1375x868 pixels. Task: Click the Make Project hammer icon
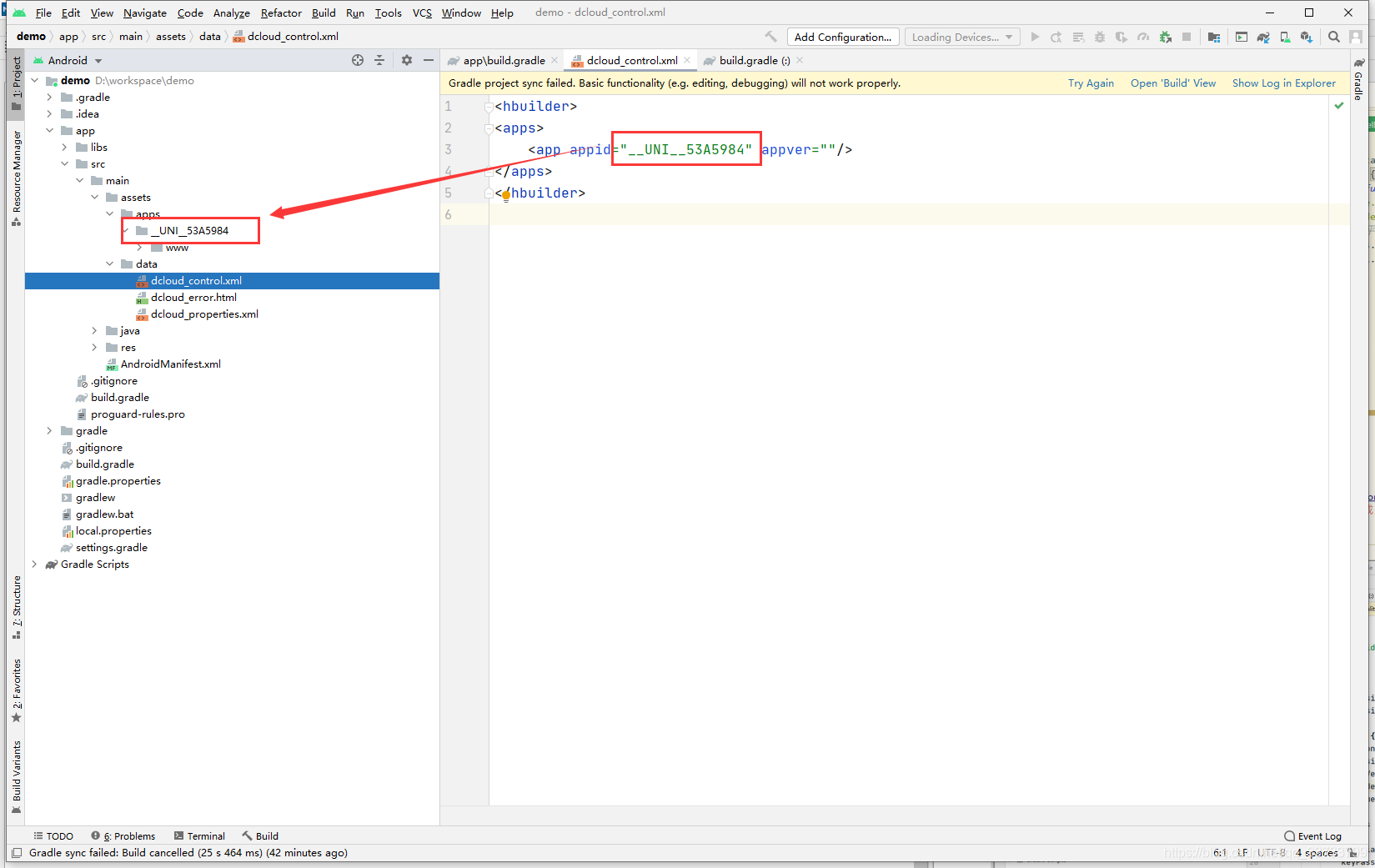pos(770,37)
